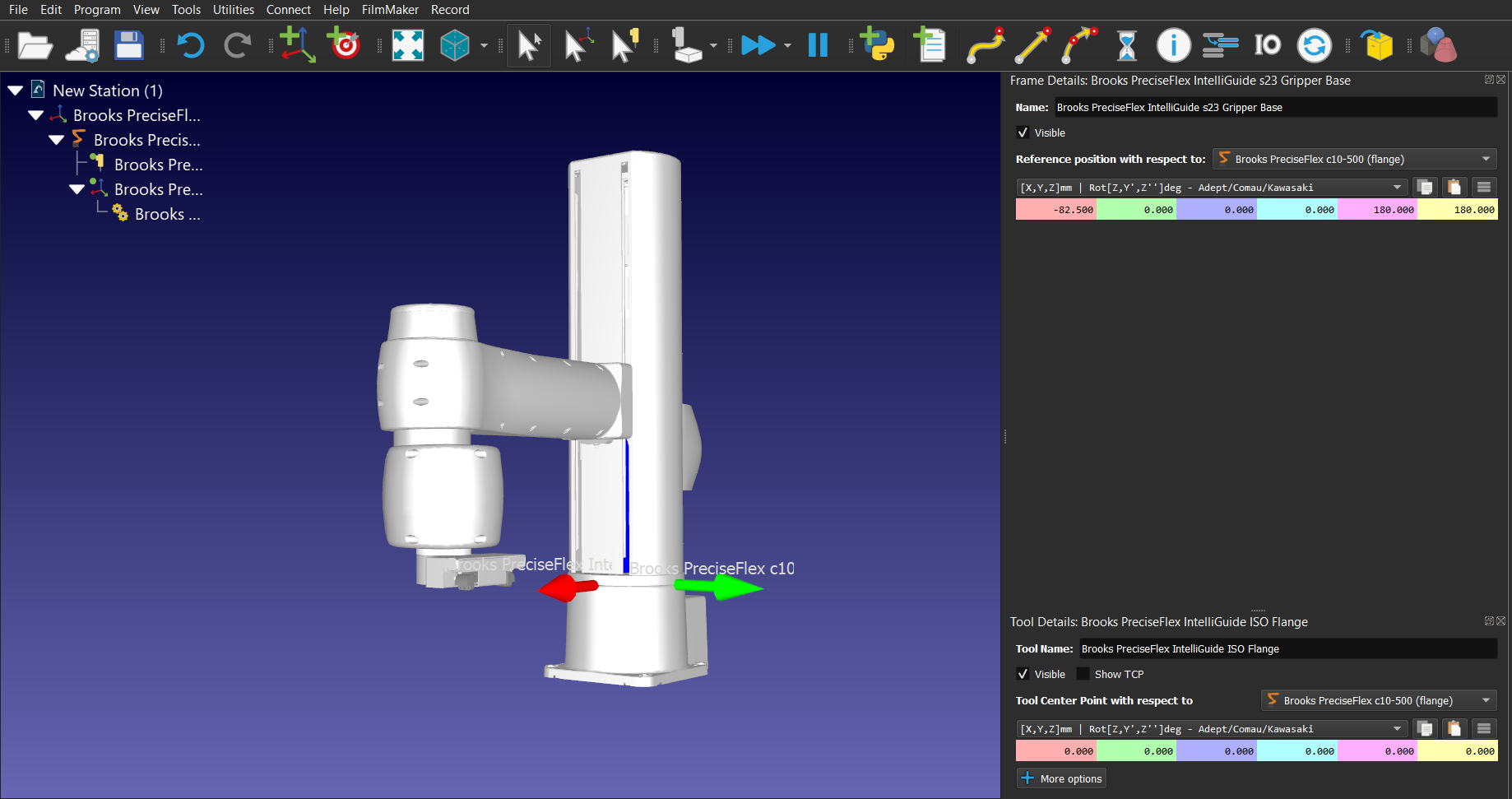Enable Show TCP in Tool Details
Image resolution: width=1512 pixels, height=799 pixels.
point(1083,674)
